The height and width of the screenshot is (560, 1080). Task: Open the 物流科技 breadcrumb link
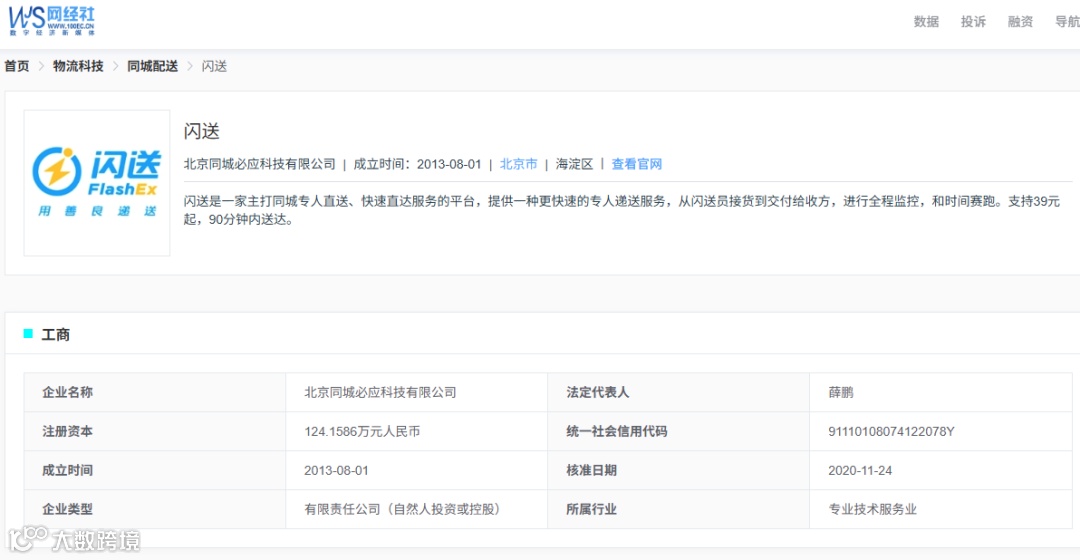(78, 66)
